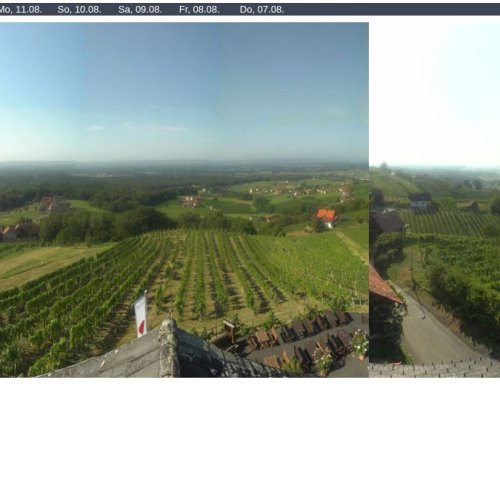Viewport: 500px width, 500px height.
Task: Open the vineyard panorama webcam image with blue sky
Action: tap(184, 200)
